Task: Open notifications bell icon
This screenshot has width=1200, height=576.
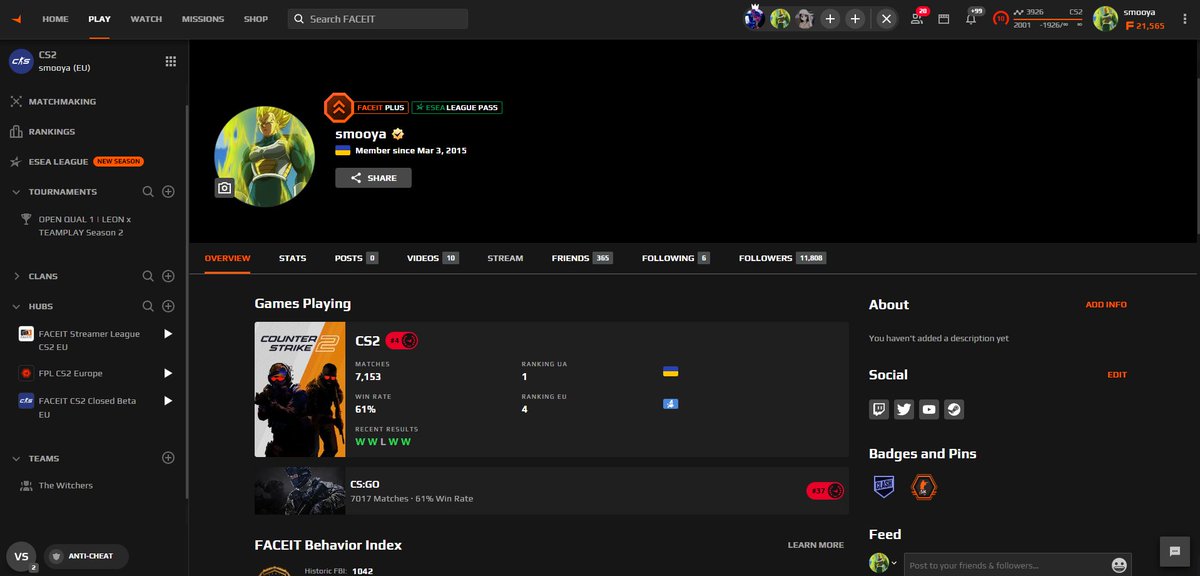Action: 971,18
